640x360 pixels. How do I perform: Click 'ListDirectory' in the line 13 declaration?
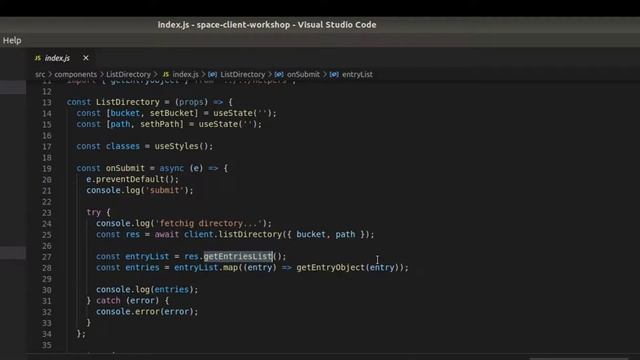coord(128,102)
